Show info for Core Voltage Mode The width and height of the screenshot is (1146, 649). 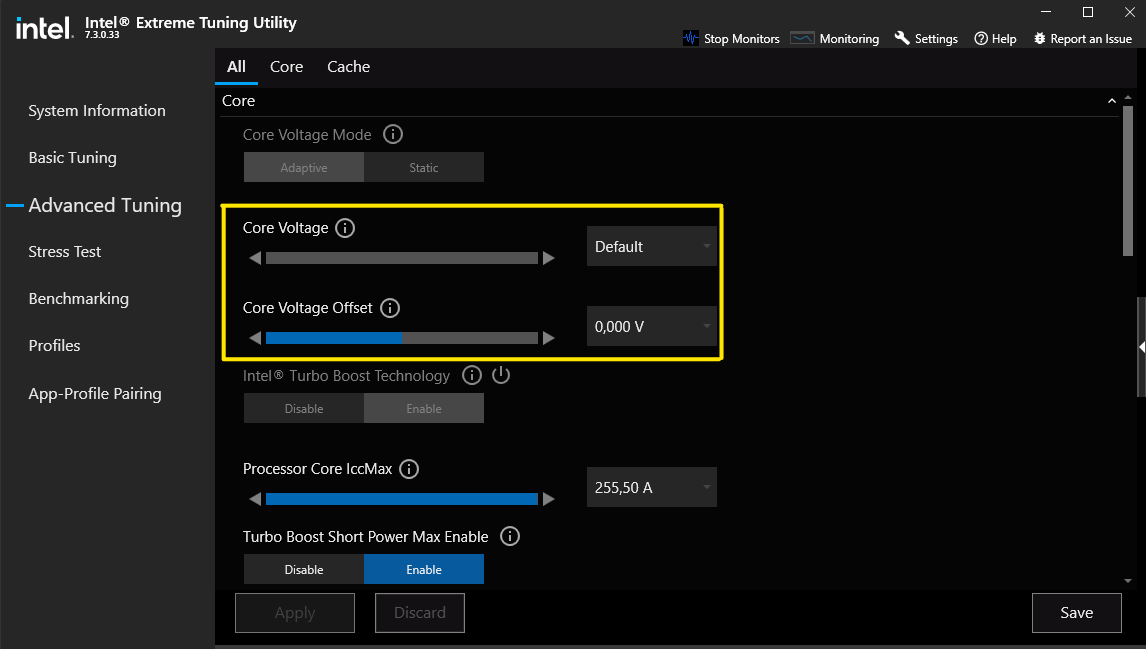[392, 134]
